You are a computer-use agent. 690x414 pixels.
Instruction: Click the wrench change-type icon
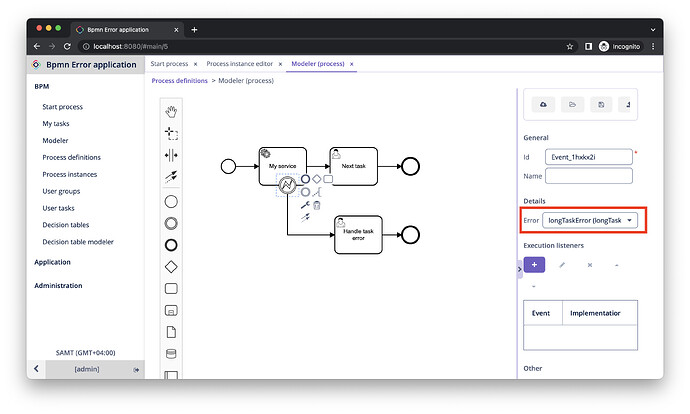click(x=305, y=205)
